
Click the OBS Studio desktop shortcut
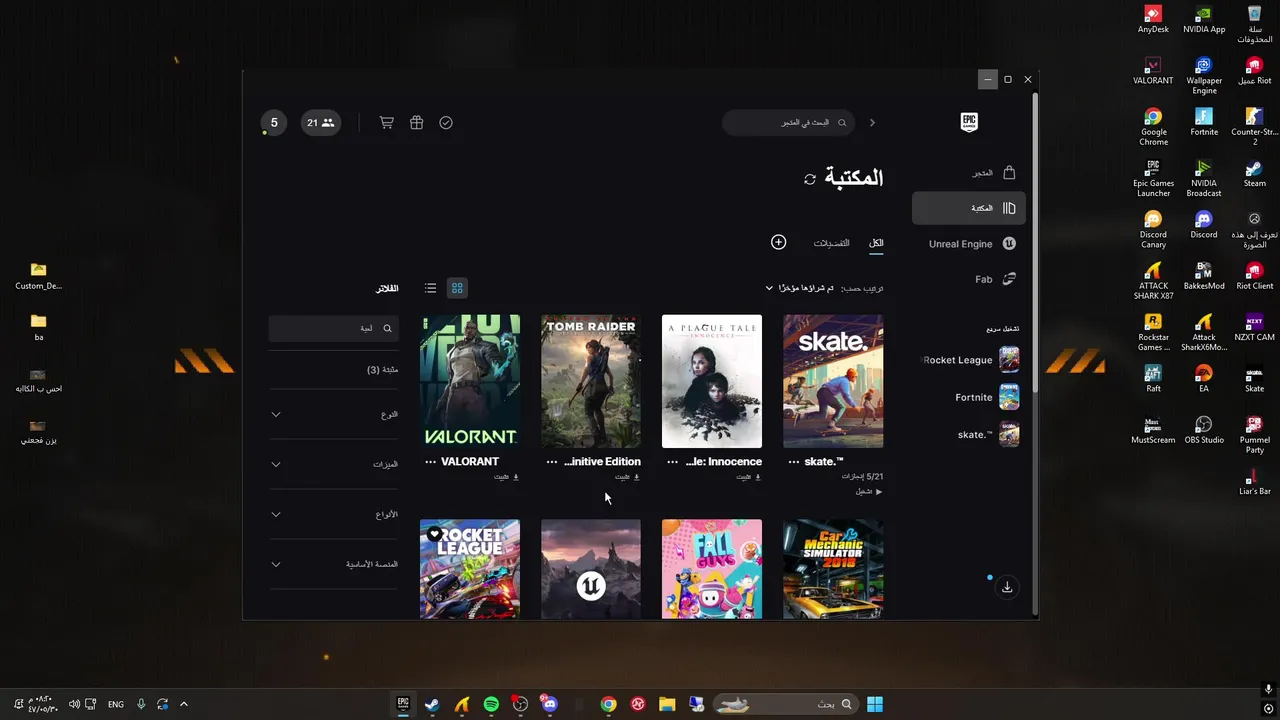1204,431
